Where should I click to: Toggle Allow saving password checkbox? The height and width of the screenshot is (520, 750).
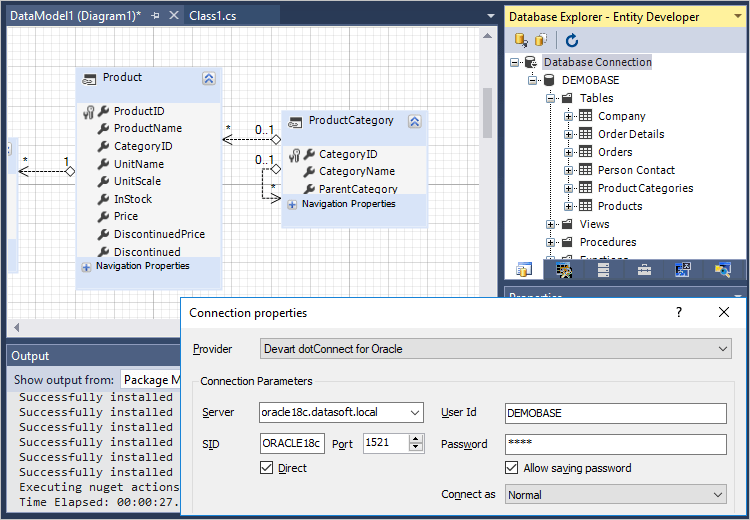click(511, 467)
